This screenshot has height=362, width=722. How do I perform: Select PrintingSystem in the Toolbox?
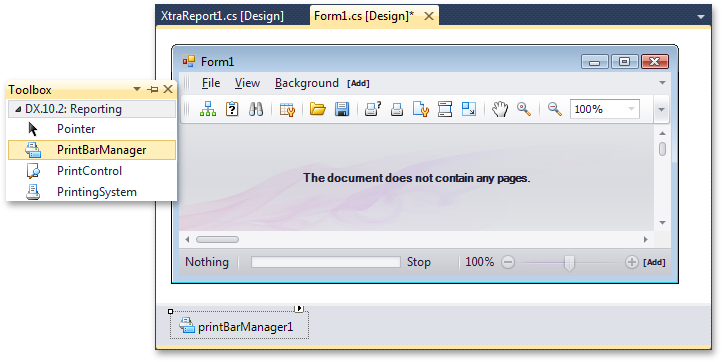(92, 192)
